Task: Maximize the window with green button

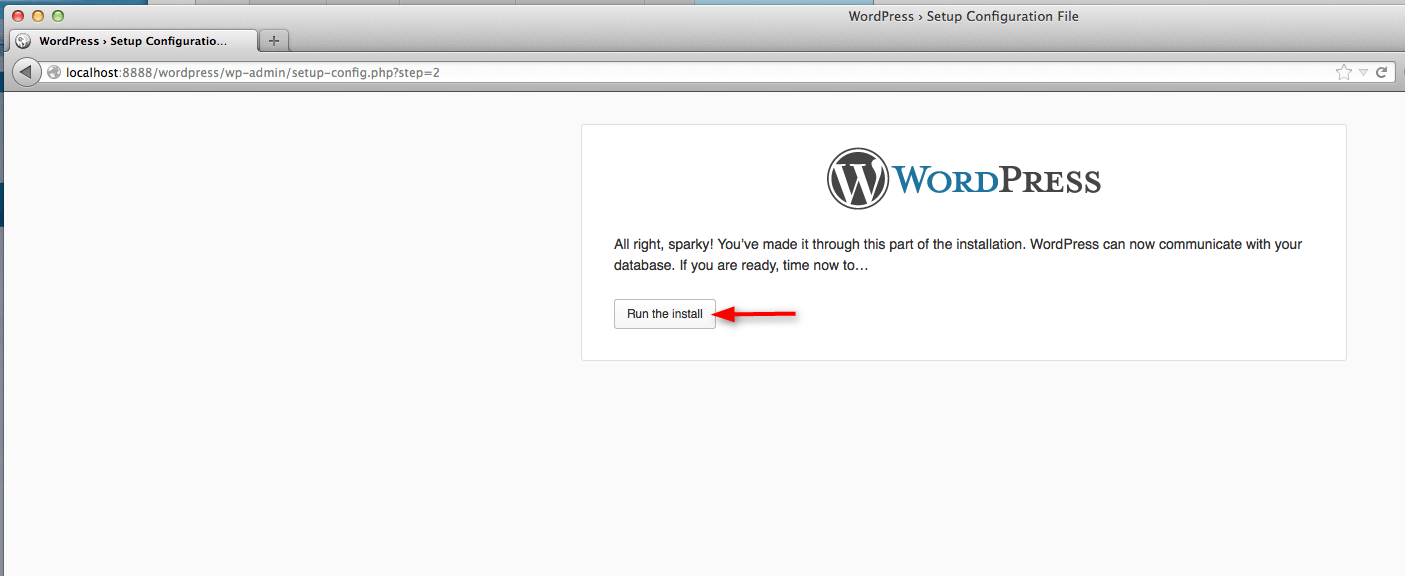Action: (x=58, y=16)
